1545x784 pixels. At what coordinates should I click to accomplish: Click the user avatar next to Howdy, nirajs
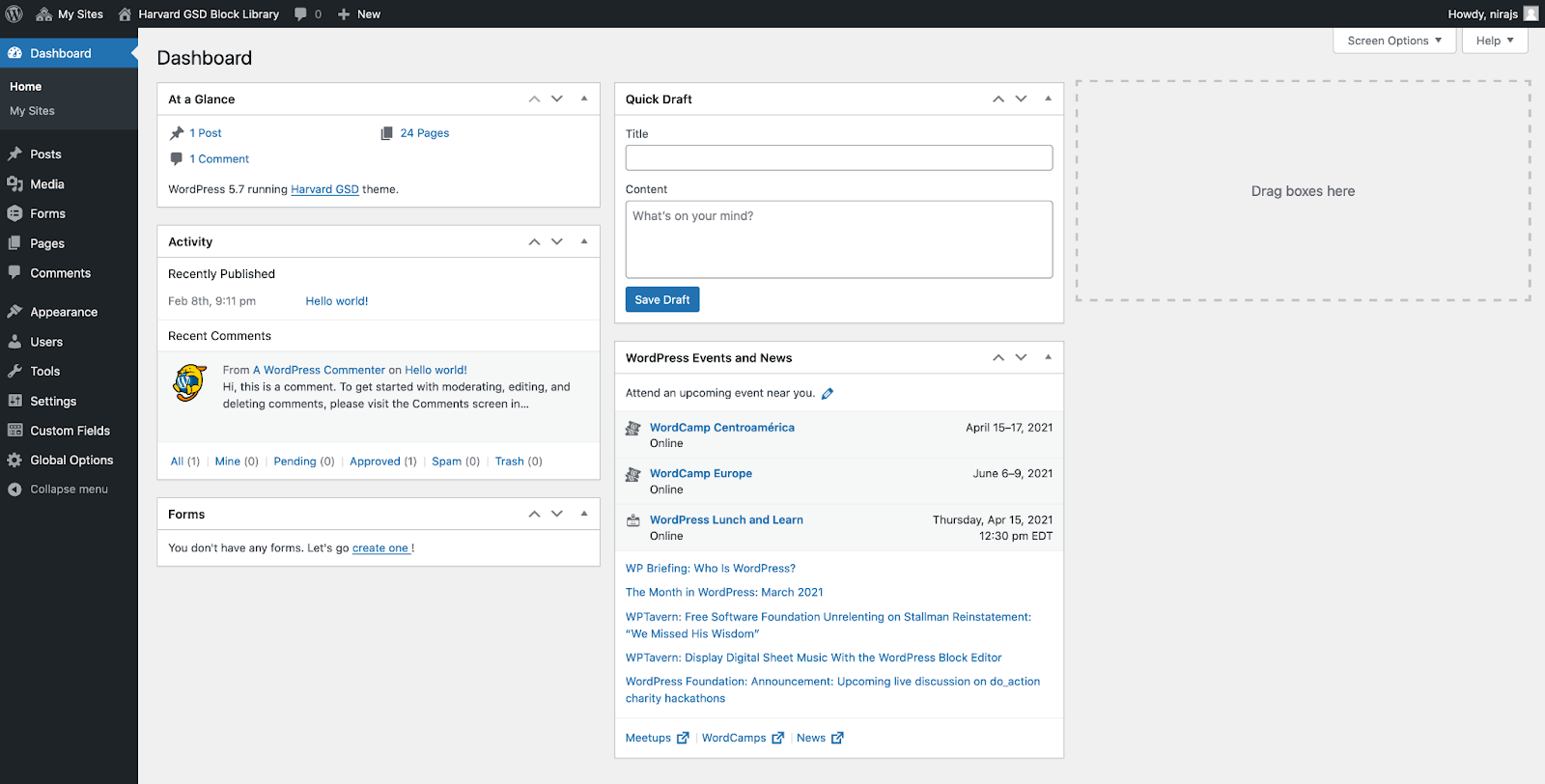click(x=1531, y=14)
